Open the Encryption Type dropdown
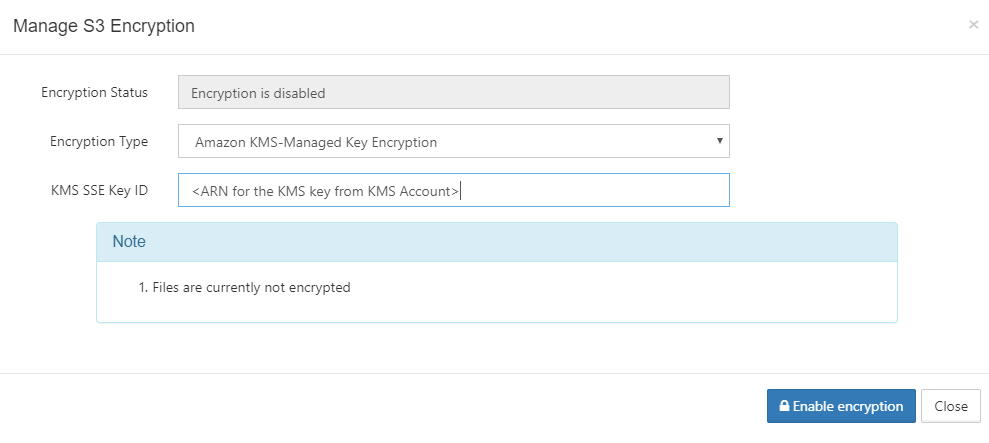 pos(453,141)
